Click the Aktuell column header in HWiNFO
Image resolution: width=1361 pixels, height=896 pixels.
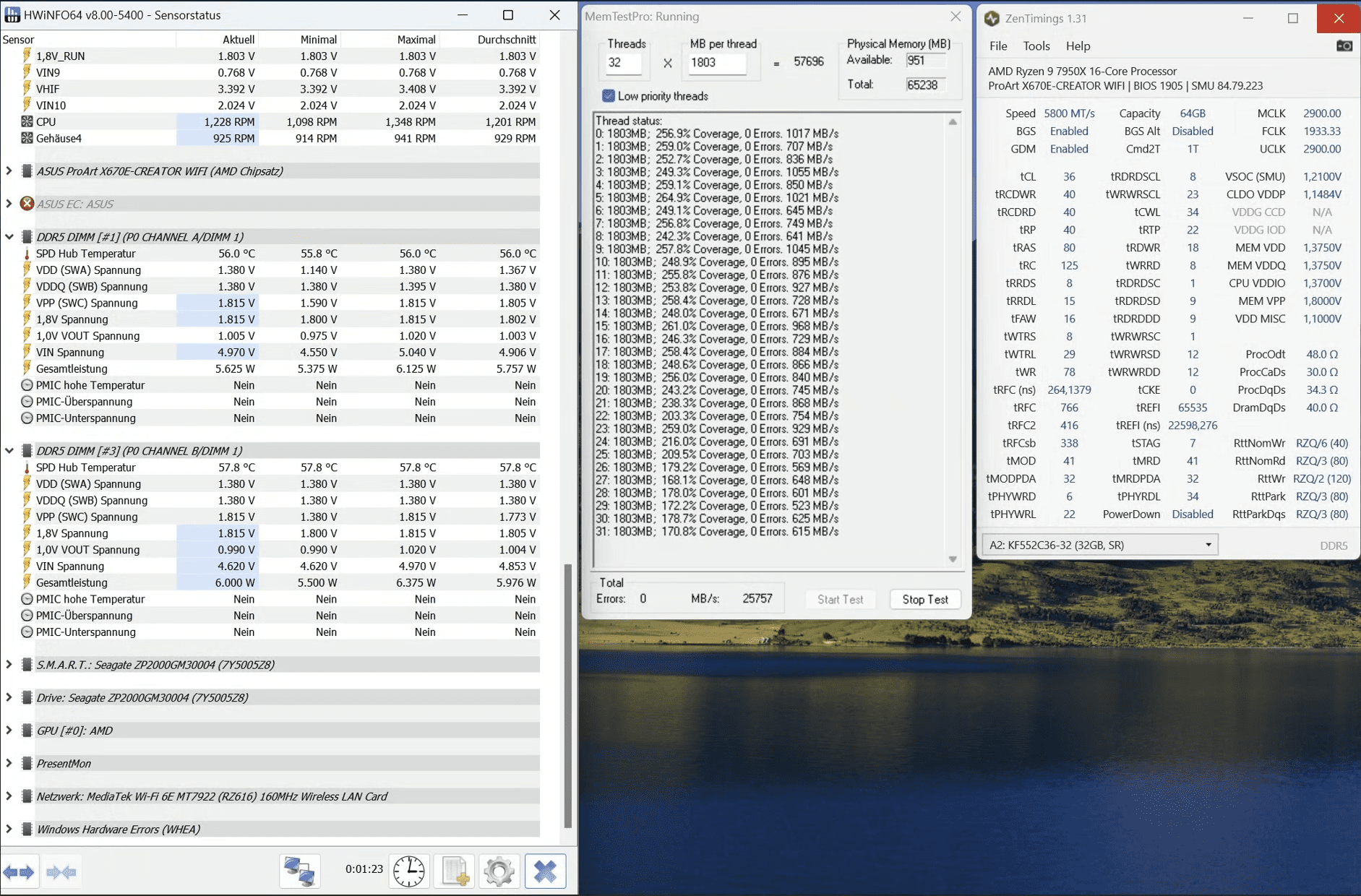click(x=217, y=40)
